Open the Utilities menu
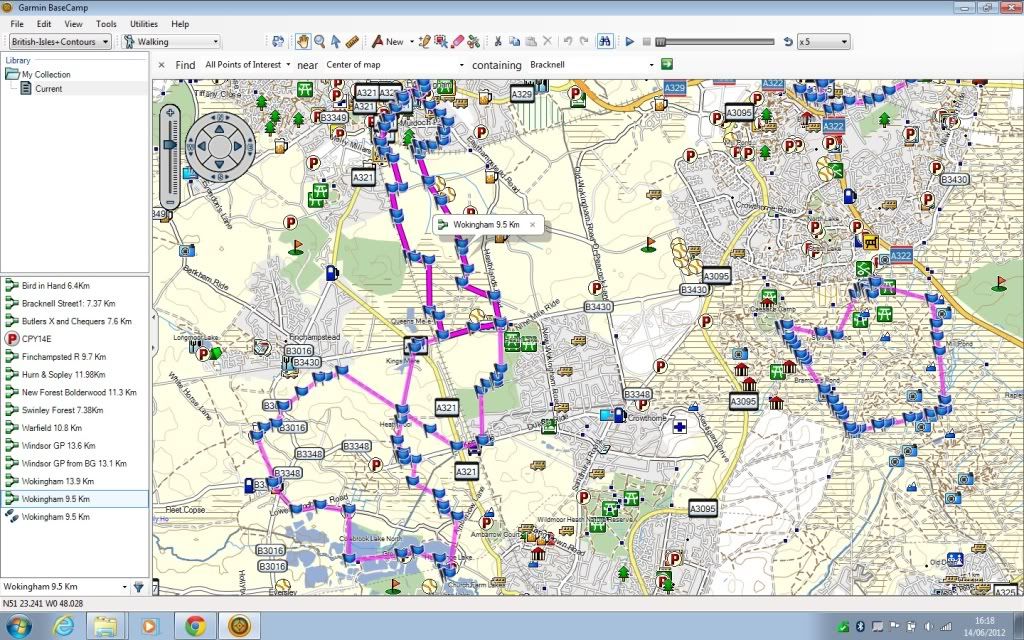Viewport: 1024px width, 640px height. (x=144, y=23)
